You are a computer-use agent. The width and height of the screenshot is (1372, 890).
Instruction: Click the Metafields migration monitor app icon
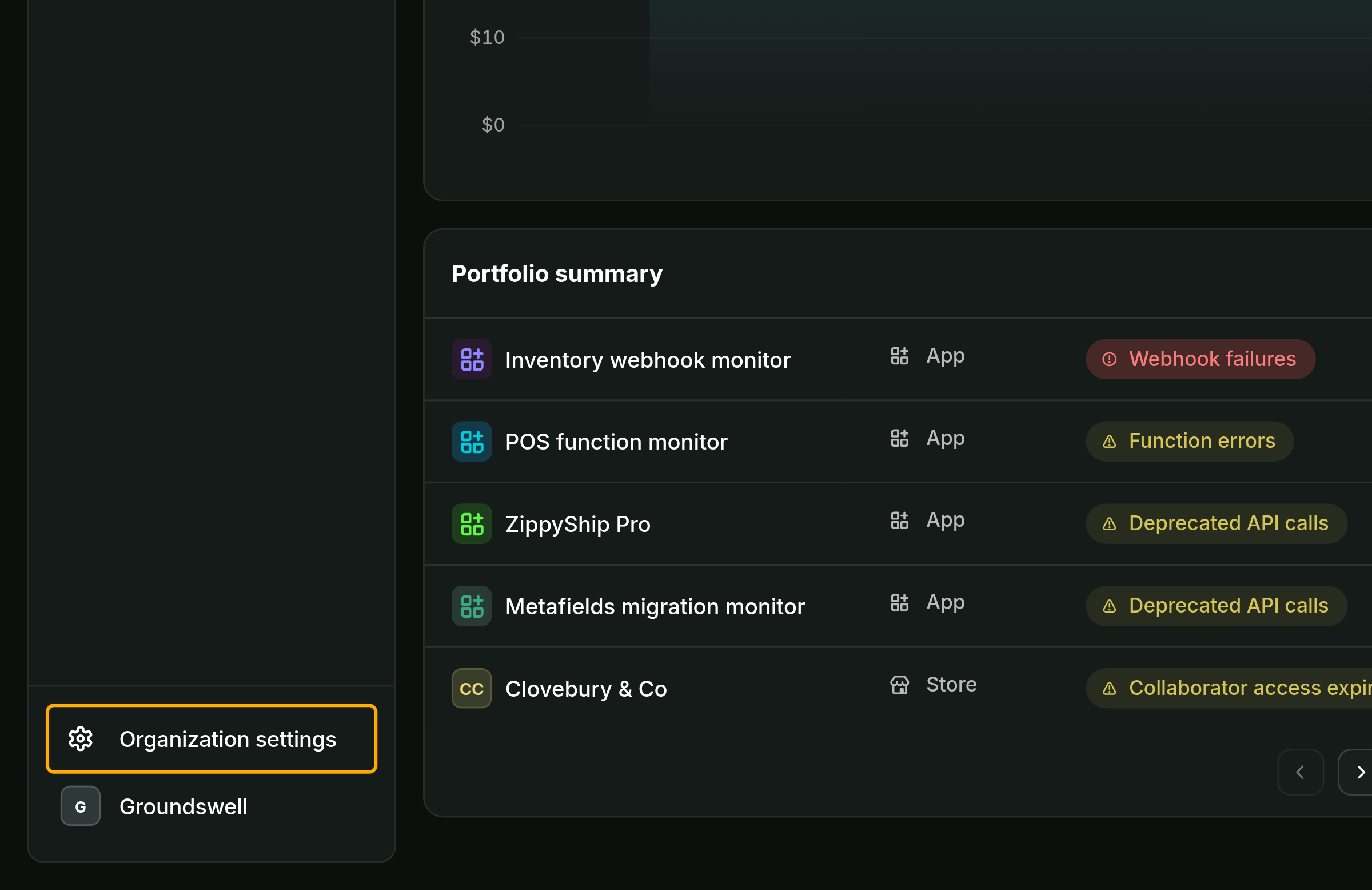pos(472,607)
